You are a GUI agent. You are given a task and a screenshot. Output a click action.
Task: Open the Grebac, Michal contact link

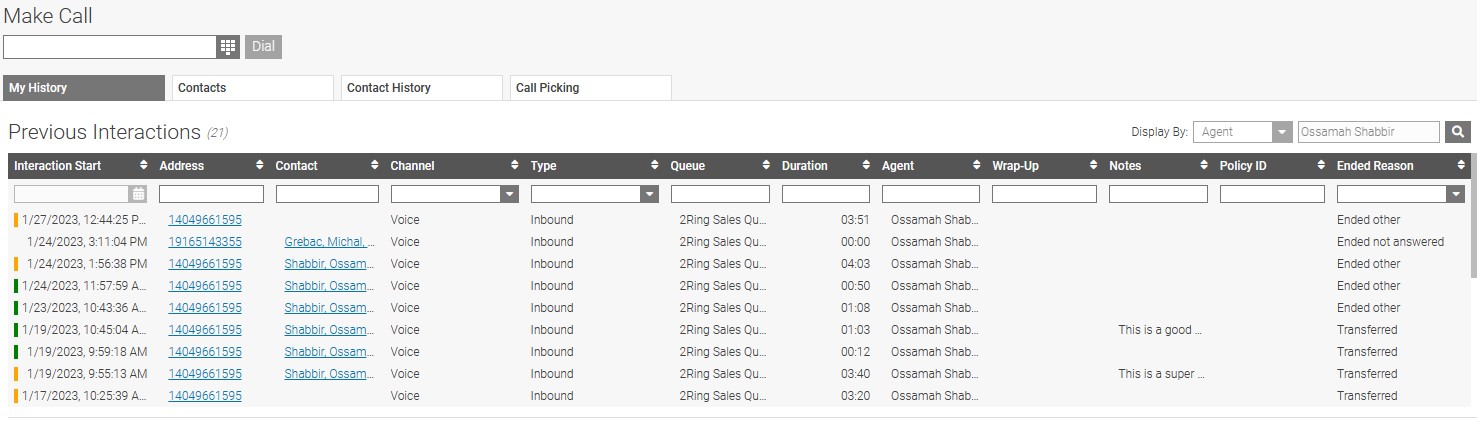(x=329, y=242)
